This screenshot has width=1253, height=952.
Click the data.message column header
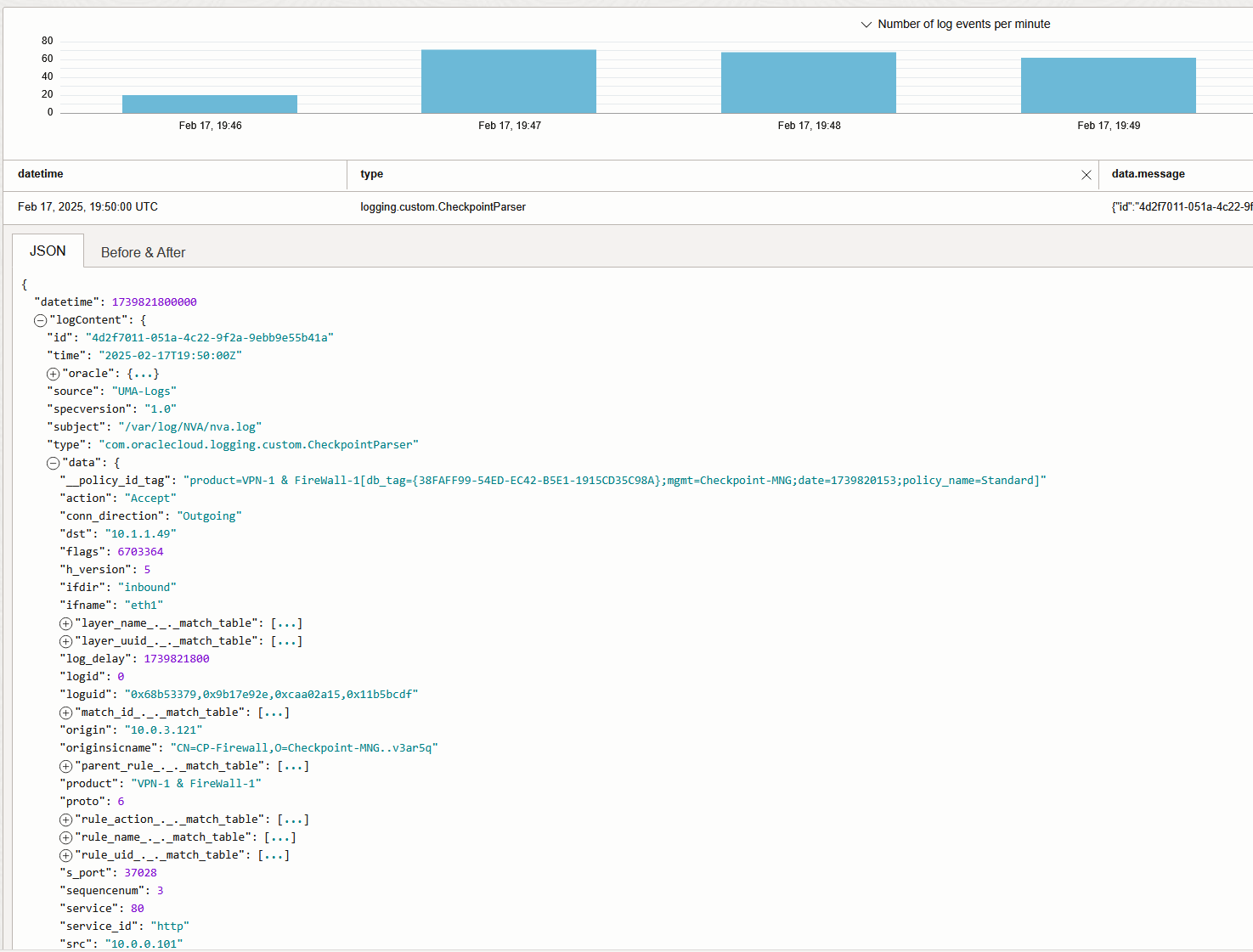pos(1148,174)
